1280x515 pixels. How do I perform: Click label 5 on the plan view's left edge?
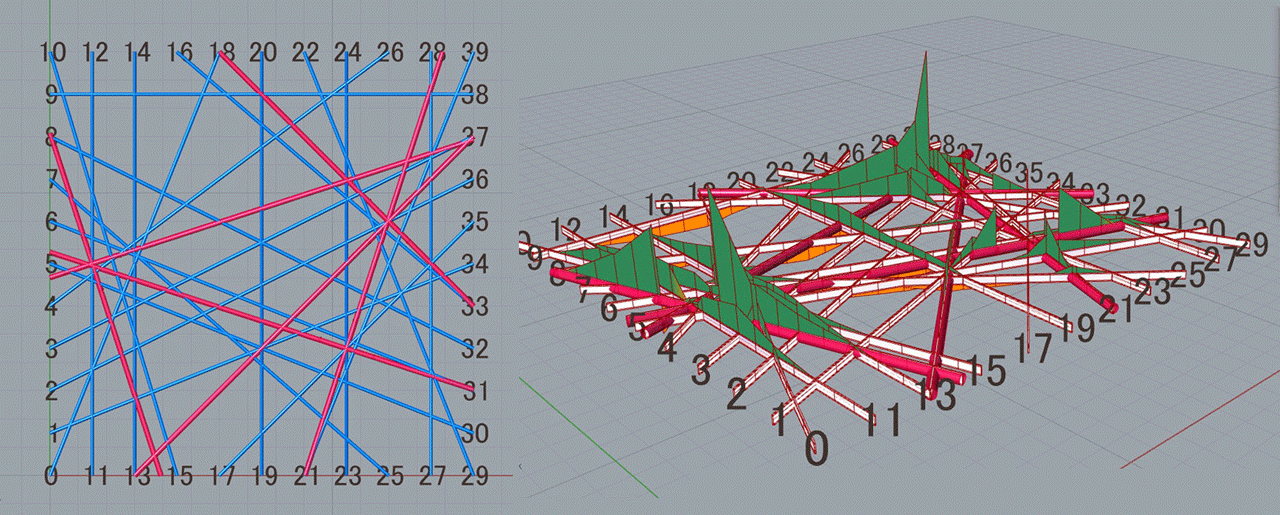click(x=50, y=264)
